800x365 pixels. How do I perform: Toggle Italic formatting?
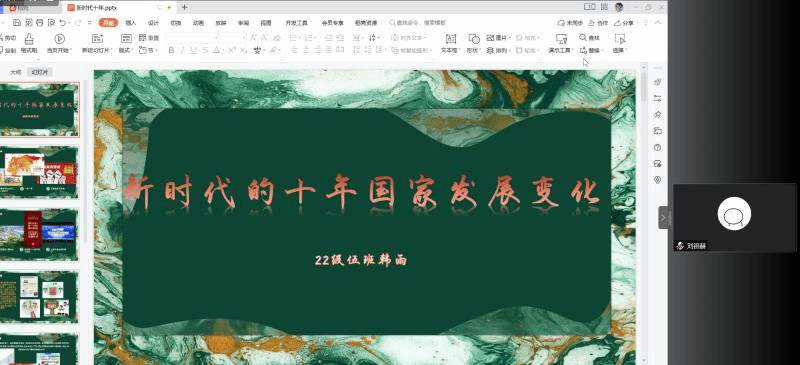[x=183, y=50]
